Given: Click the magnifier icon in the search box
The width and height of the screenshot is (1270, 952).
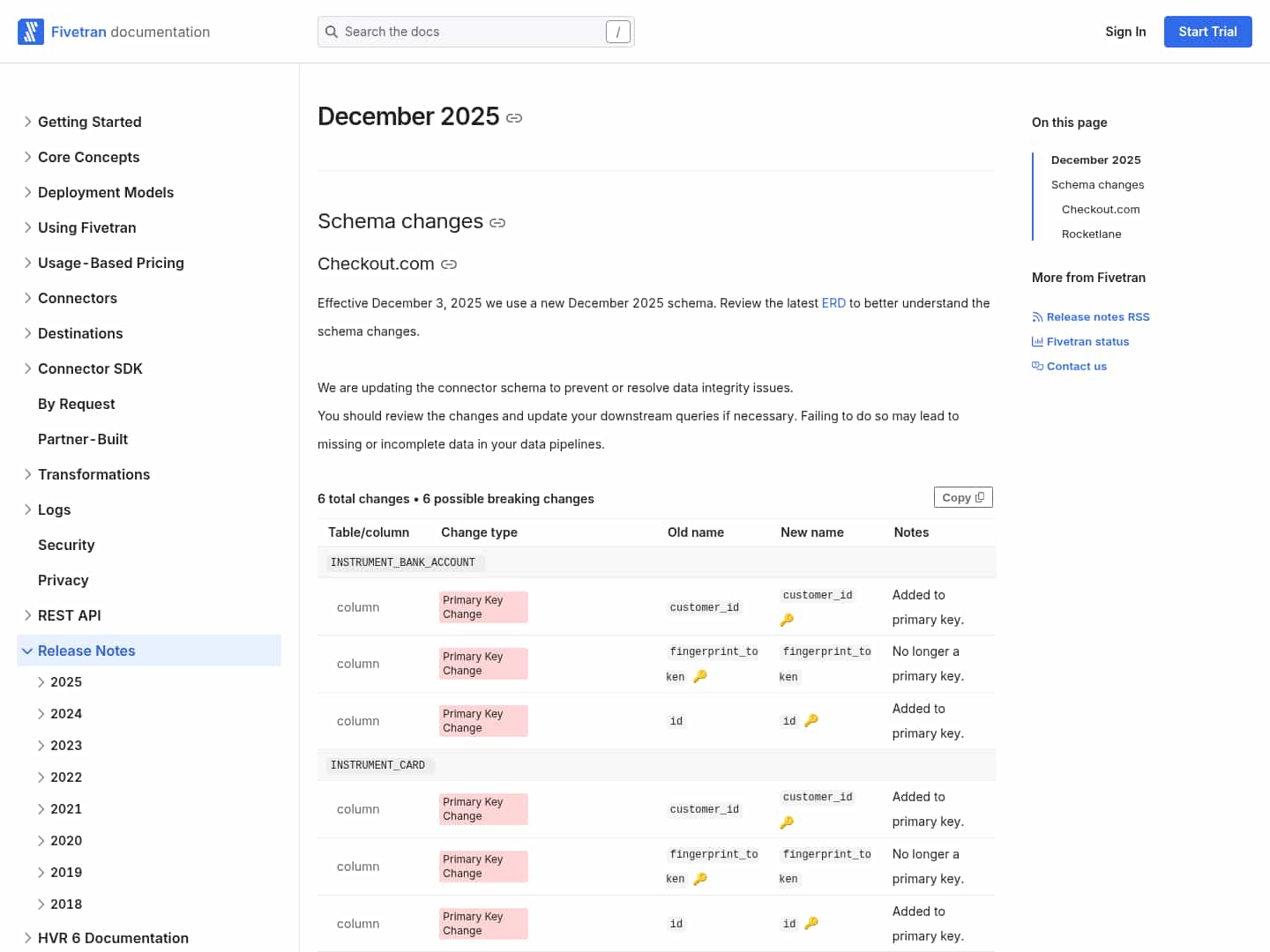Looking at the screenshot, I should pos(332,32).
